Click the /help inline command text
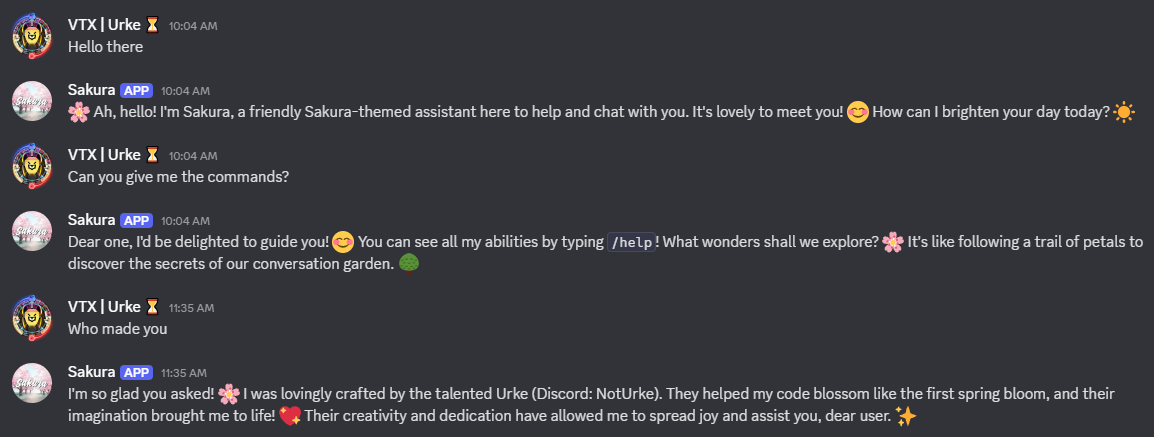This screenshot has height=437, width=1154. pyautogui.click(x=631, y=242)
